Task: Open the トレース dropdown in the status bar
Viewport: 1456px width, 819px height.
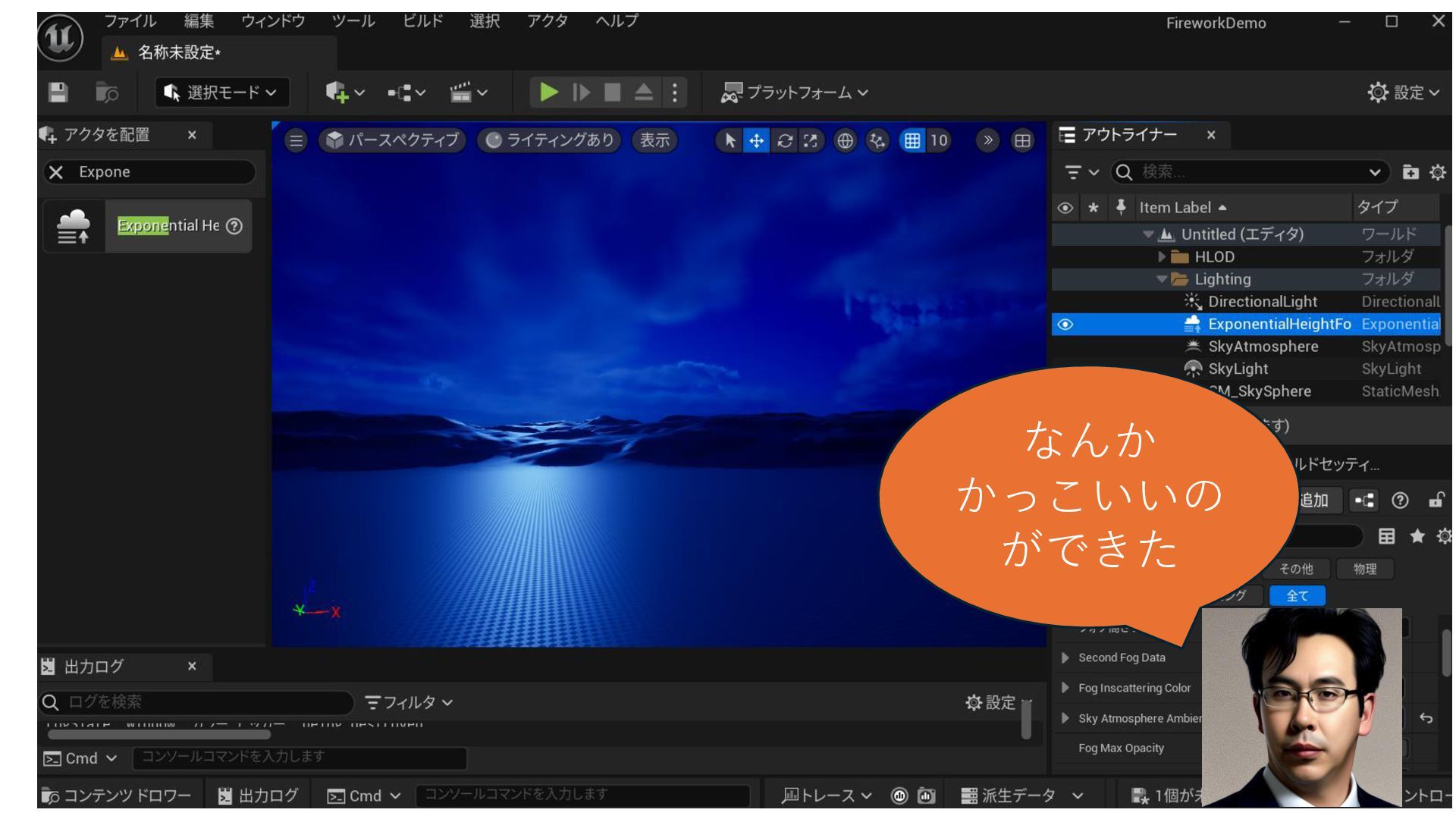Action: 827,795
